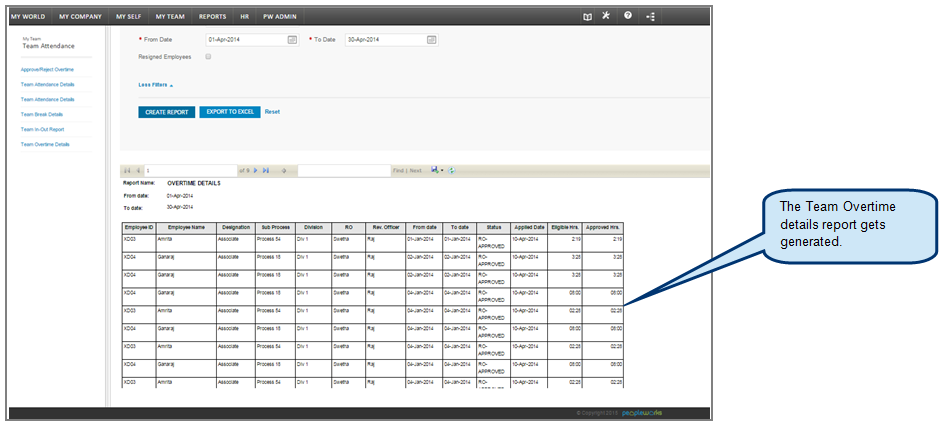
Task: Click the Sub Process column header
Action: tap(275, 228)
